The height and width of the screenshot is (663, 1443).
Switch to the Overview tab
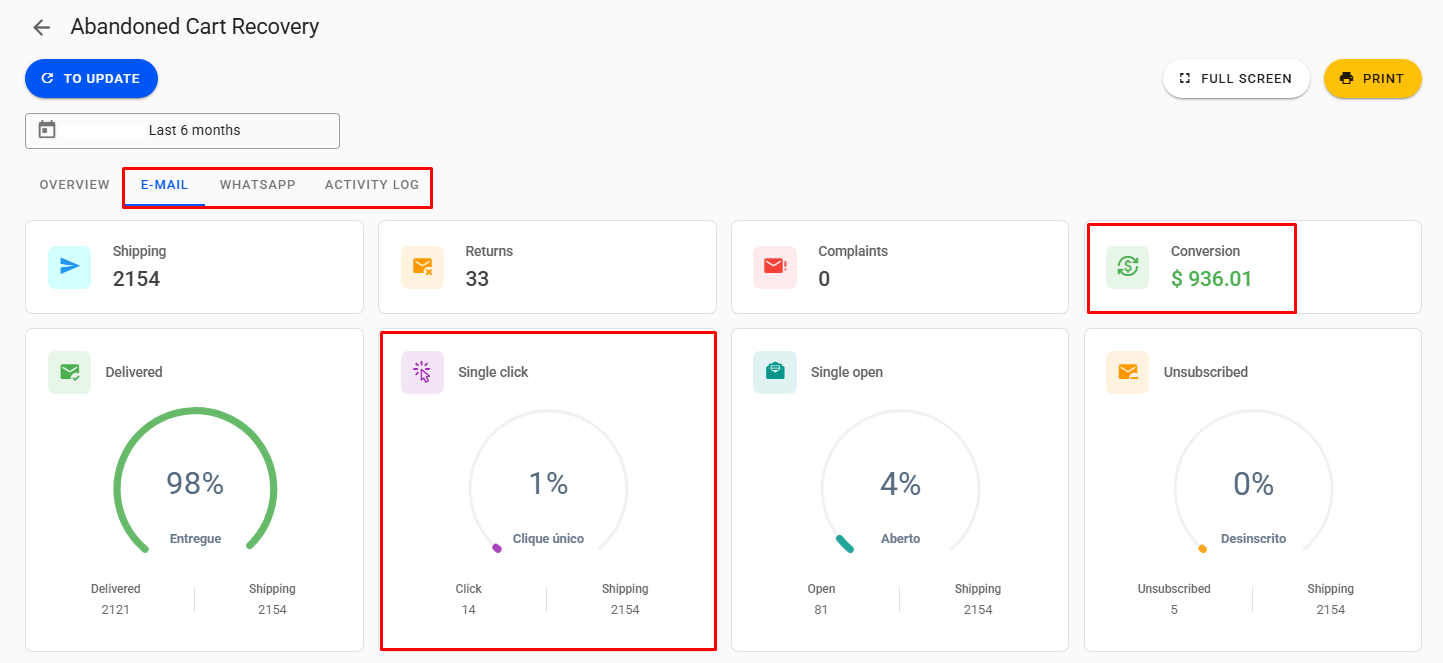pyautogui.click(x=74, y=185)
